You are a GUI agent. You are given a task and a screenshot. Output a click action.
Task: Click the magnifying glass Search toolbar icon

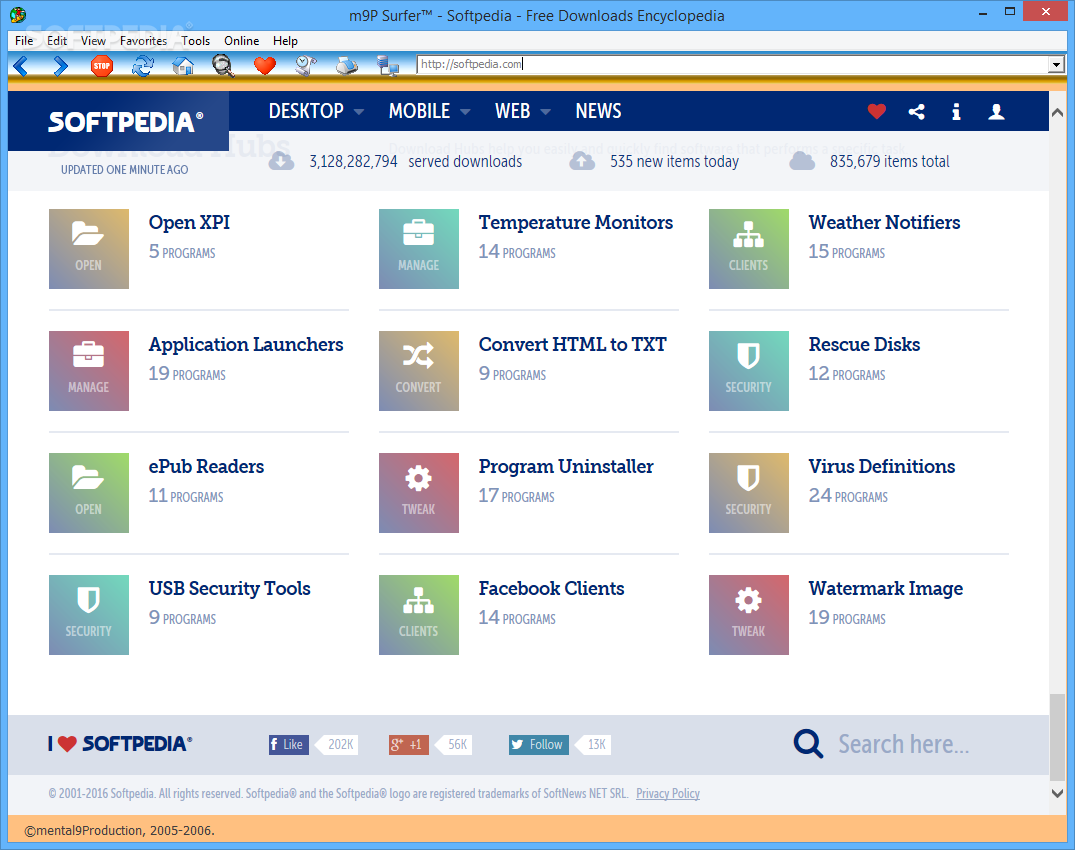tap(223, 66)
